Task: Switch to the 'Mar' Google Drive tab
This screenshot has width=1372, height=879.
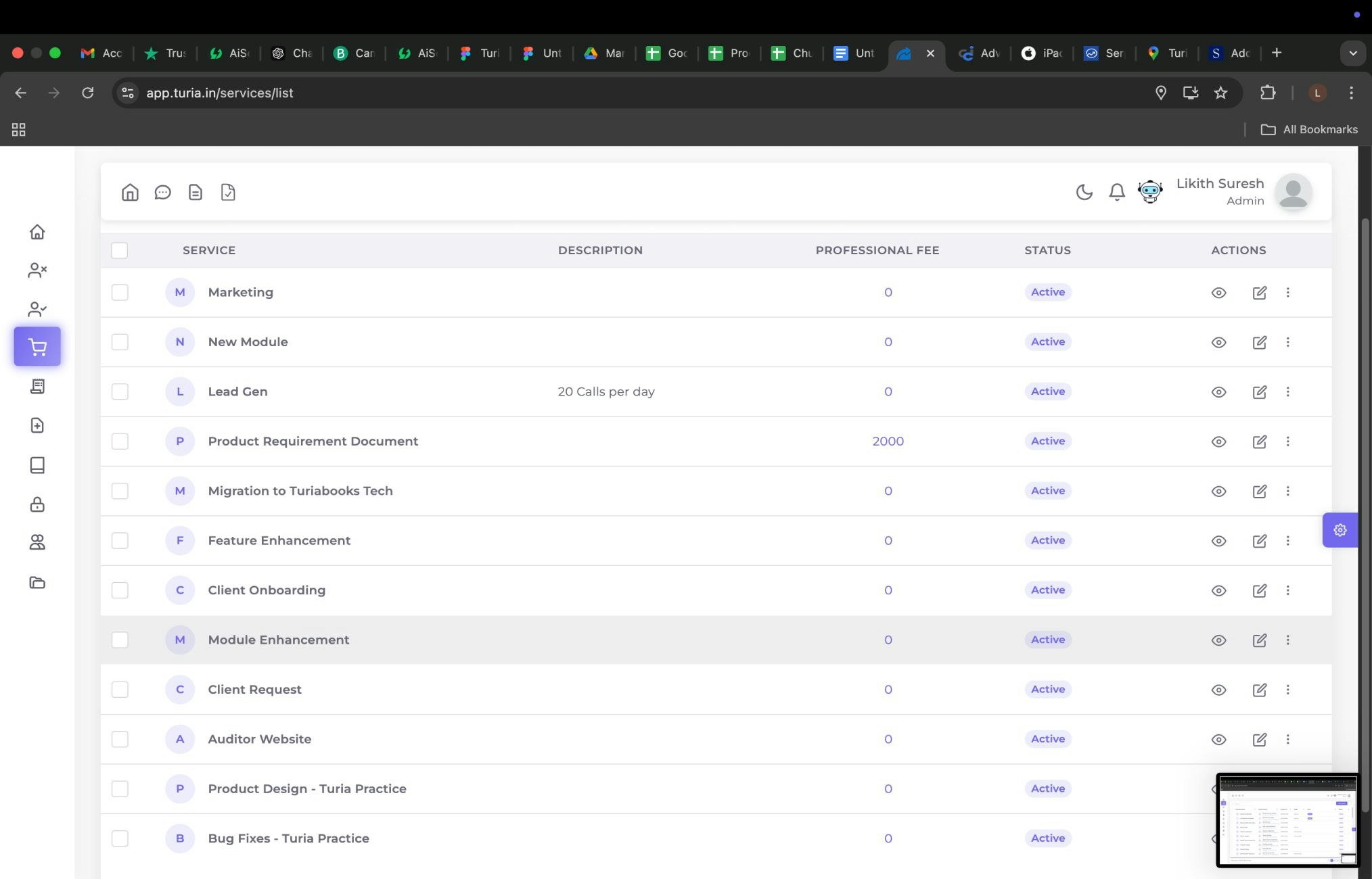Action: [x=605, y=53]
